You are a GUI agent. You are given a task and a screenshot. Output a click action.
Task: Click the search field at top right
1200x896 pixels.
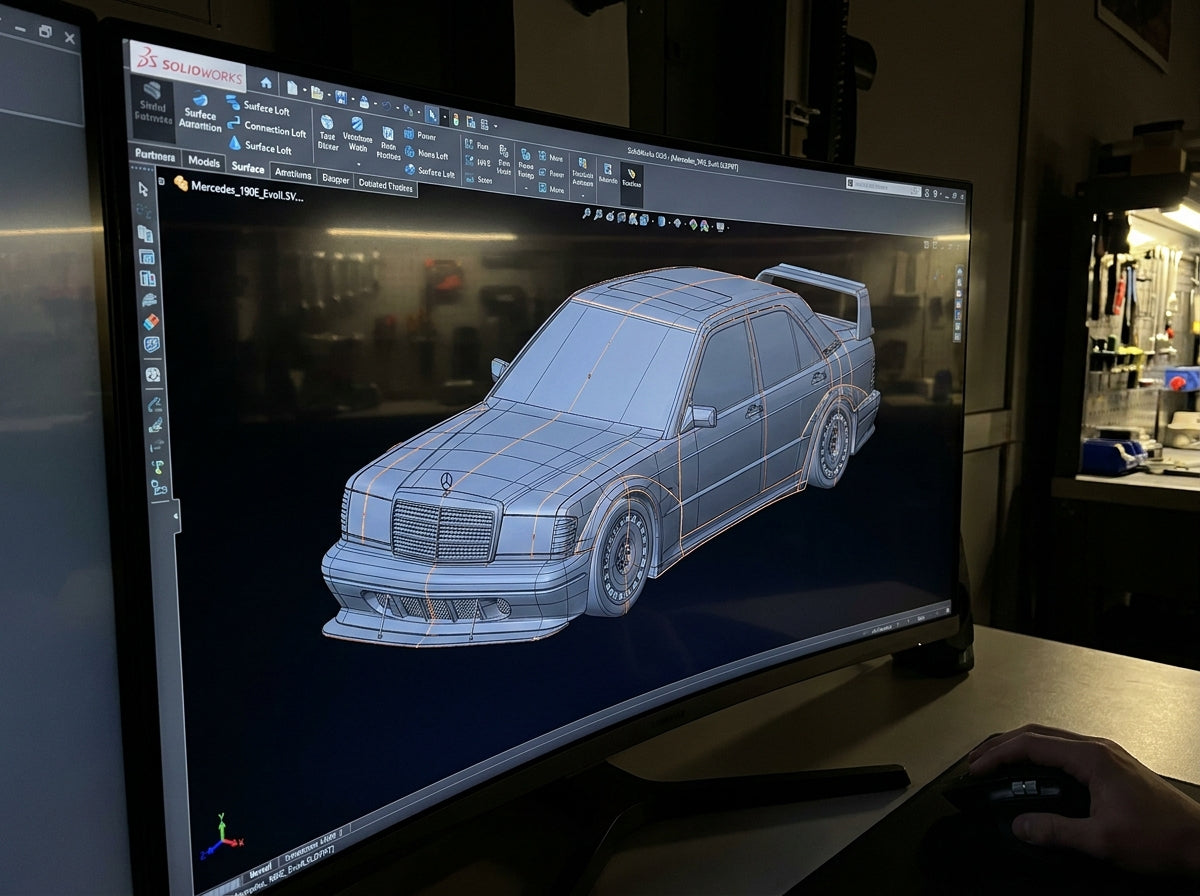(884, 186)
